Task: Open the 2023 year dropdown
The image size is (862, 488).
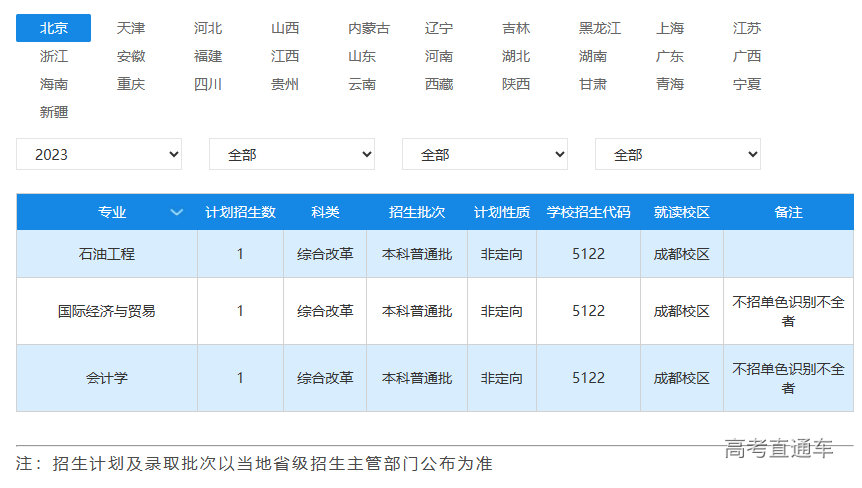Action: (99, 154)
